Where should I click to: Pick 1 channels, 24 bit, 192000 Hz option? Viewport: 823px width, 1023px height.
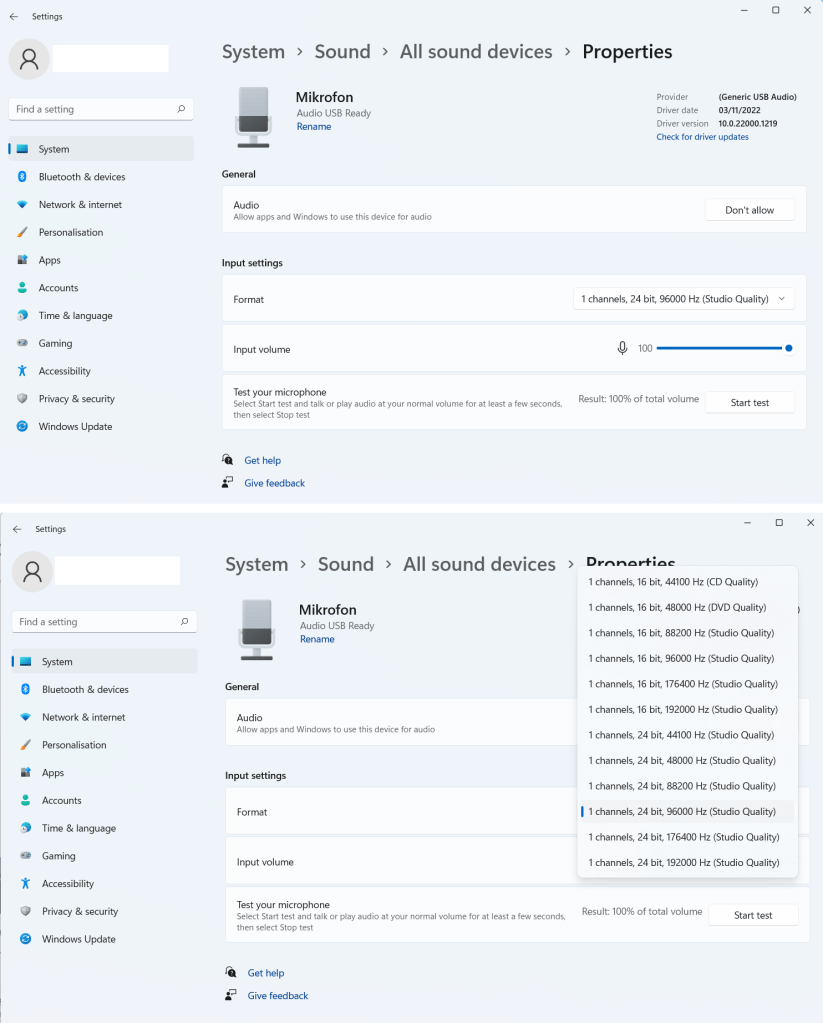683,863
